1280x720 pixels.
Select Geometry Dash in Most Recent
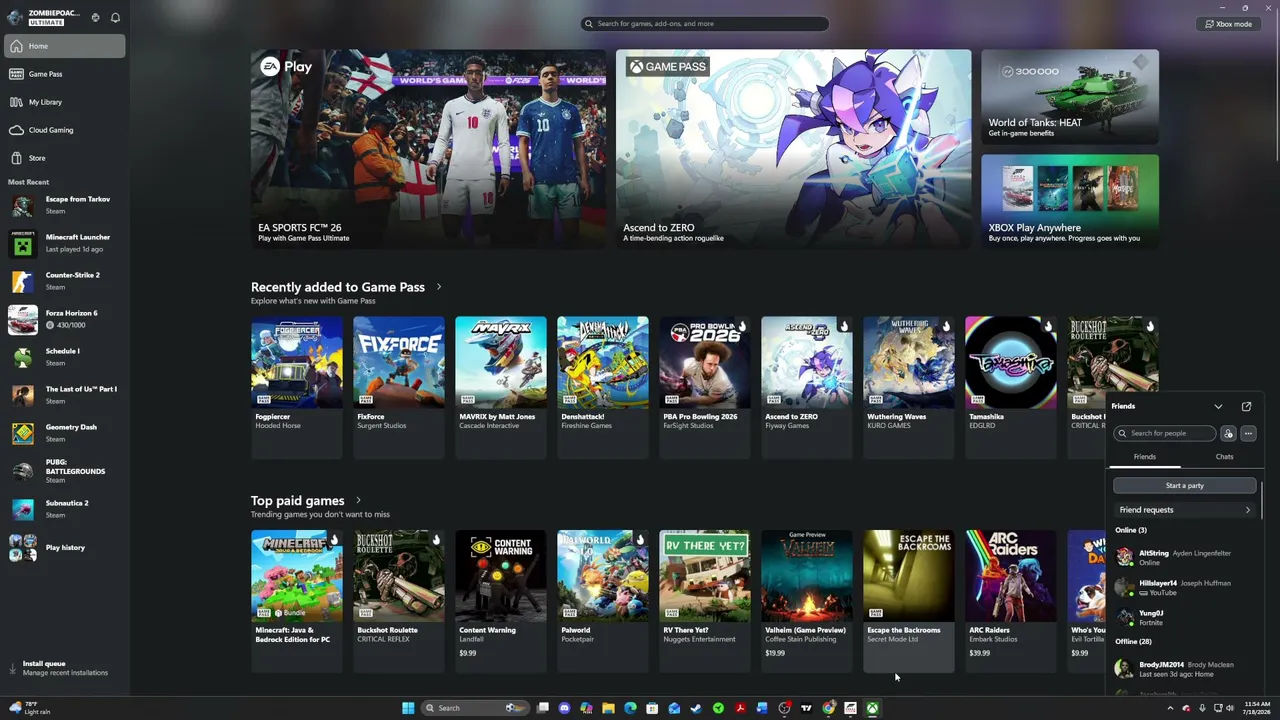pyautogui.click(x=65, y=433)
